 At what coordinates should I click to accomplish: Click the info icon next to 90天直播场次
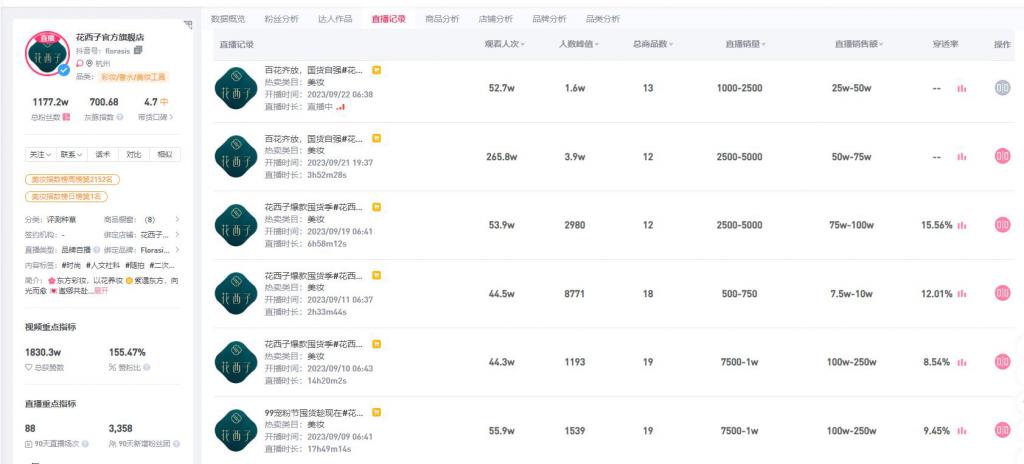coord(86,444)
